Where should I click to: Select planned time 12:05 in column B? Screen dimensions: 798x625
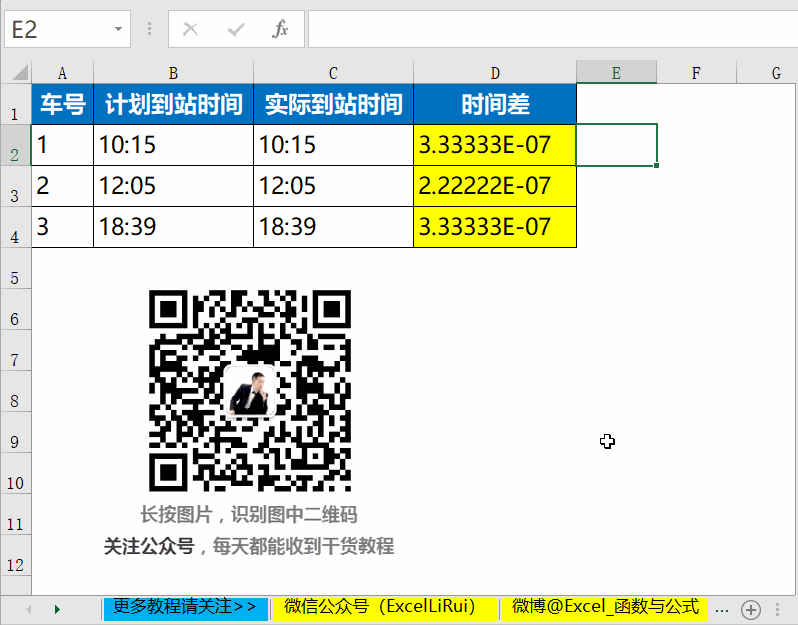tap(174, 186)
